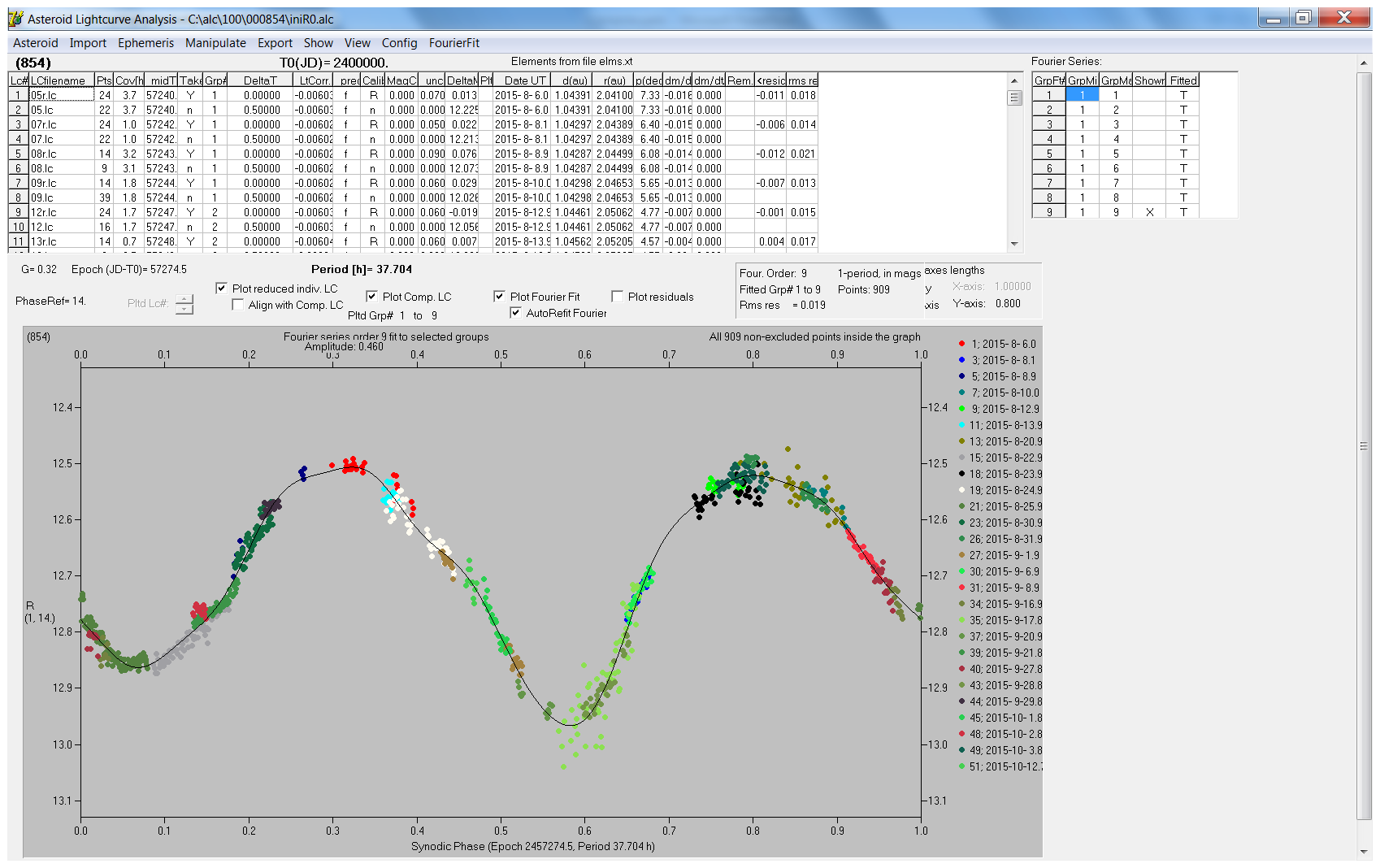Click legend entry 18; 2015-8-23.9

click(x=1000, y=474)
